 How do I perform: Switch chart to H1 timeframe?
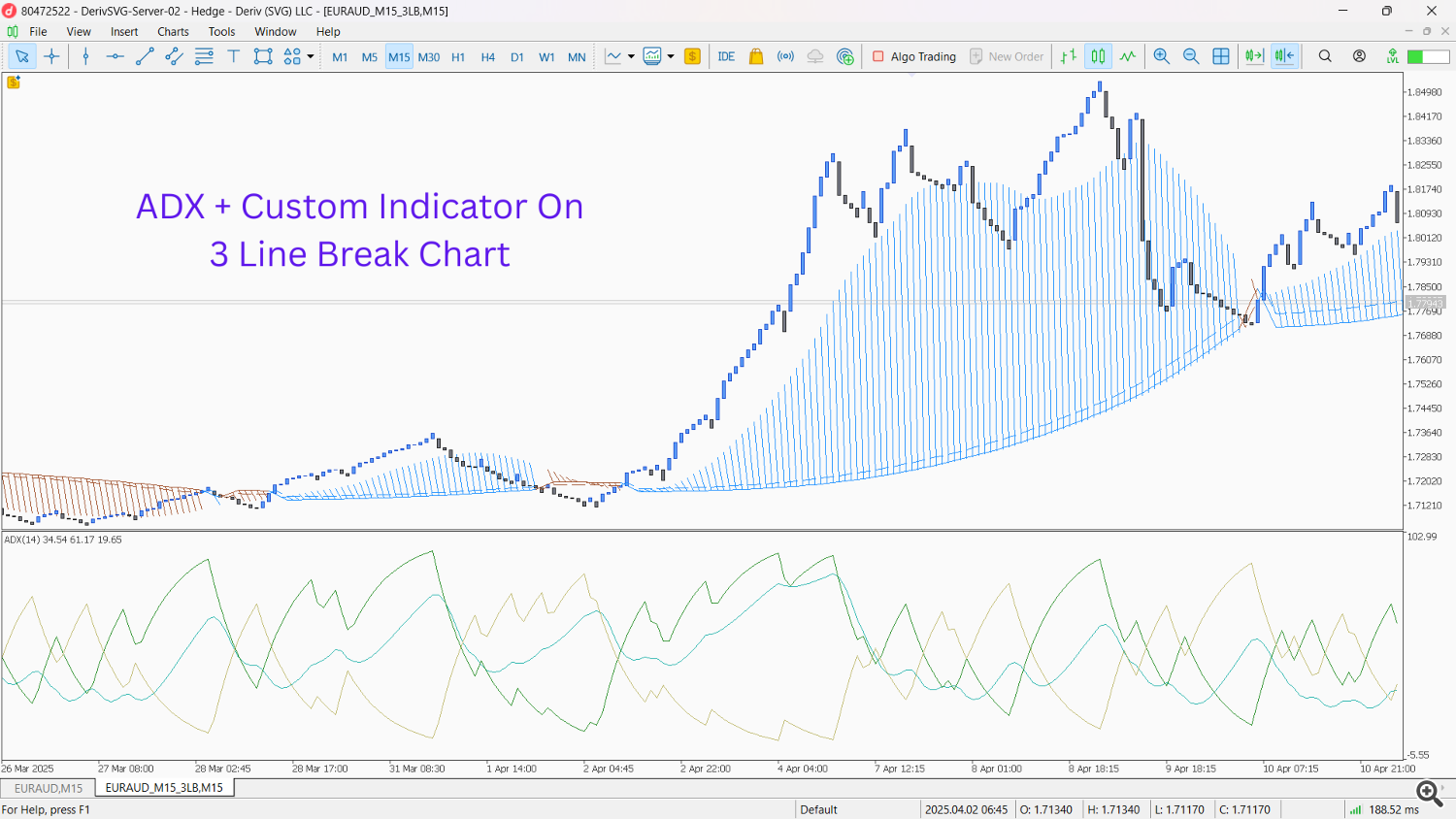point(458,57)
